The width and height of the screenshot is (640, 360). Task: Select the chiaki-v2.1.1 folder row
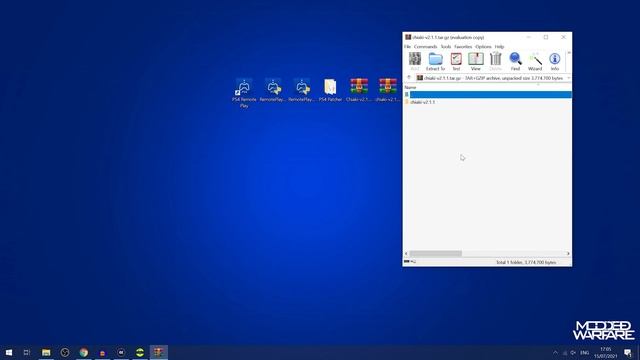(x=487, y=102)
